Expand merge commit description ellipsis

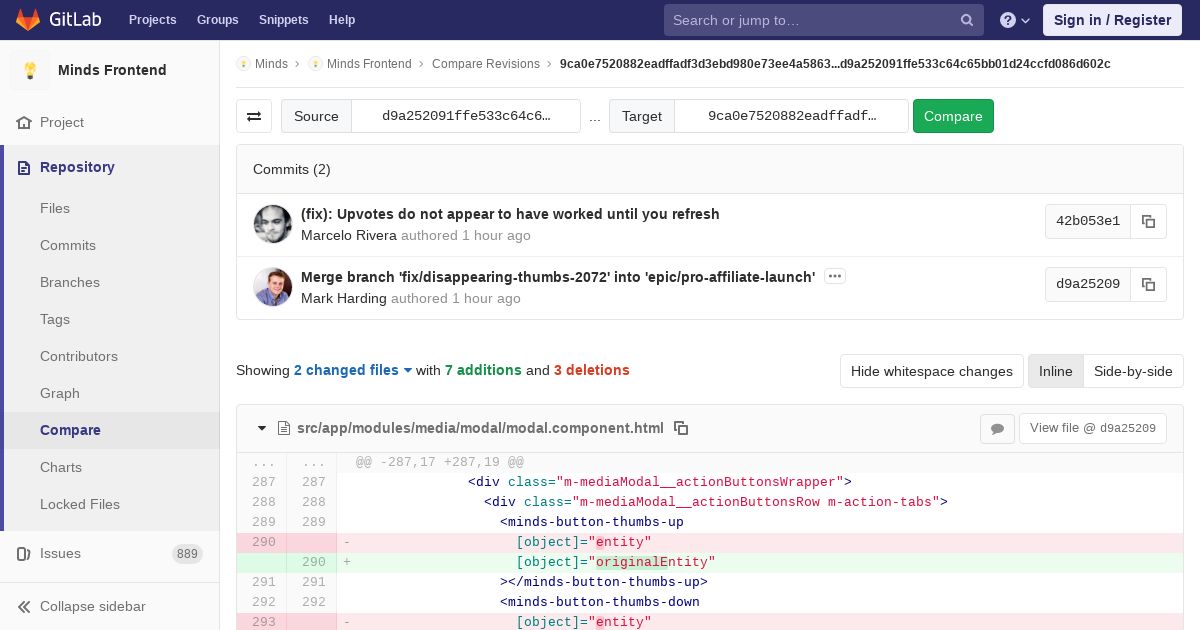(x=835, y=276)
